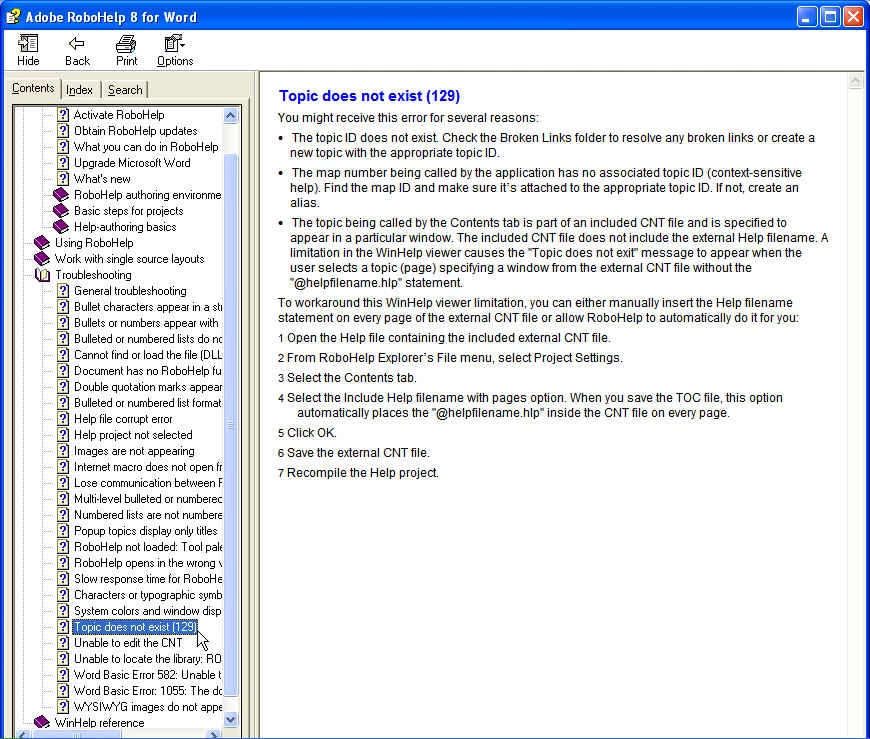
Task: Click the Basic steps for projects book icon
Action: (61, 211)
